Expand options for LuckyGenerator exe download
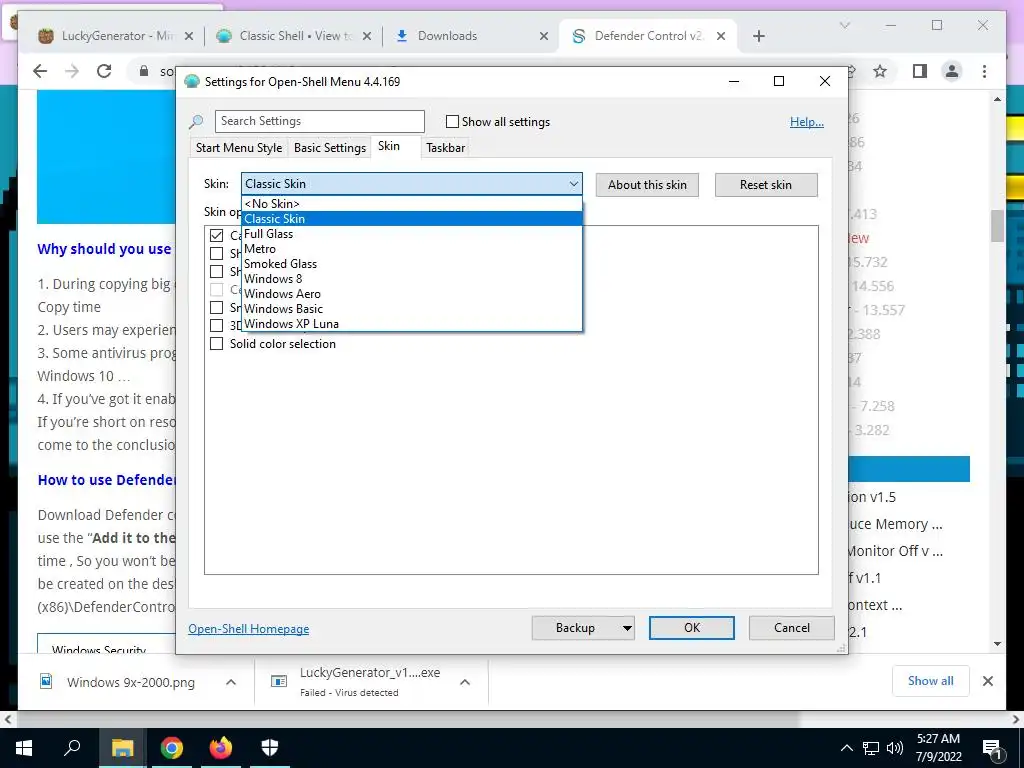1024x768 pixels. (465, 682)
